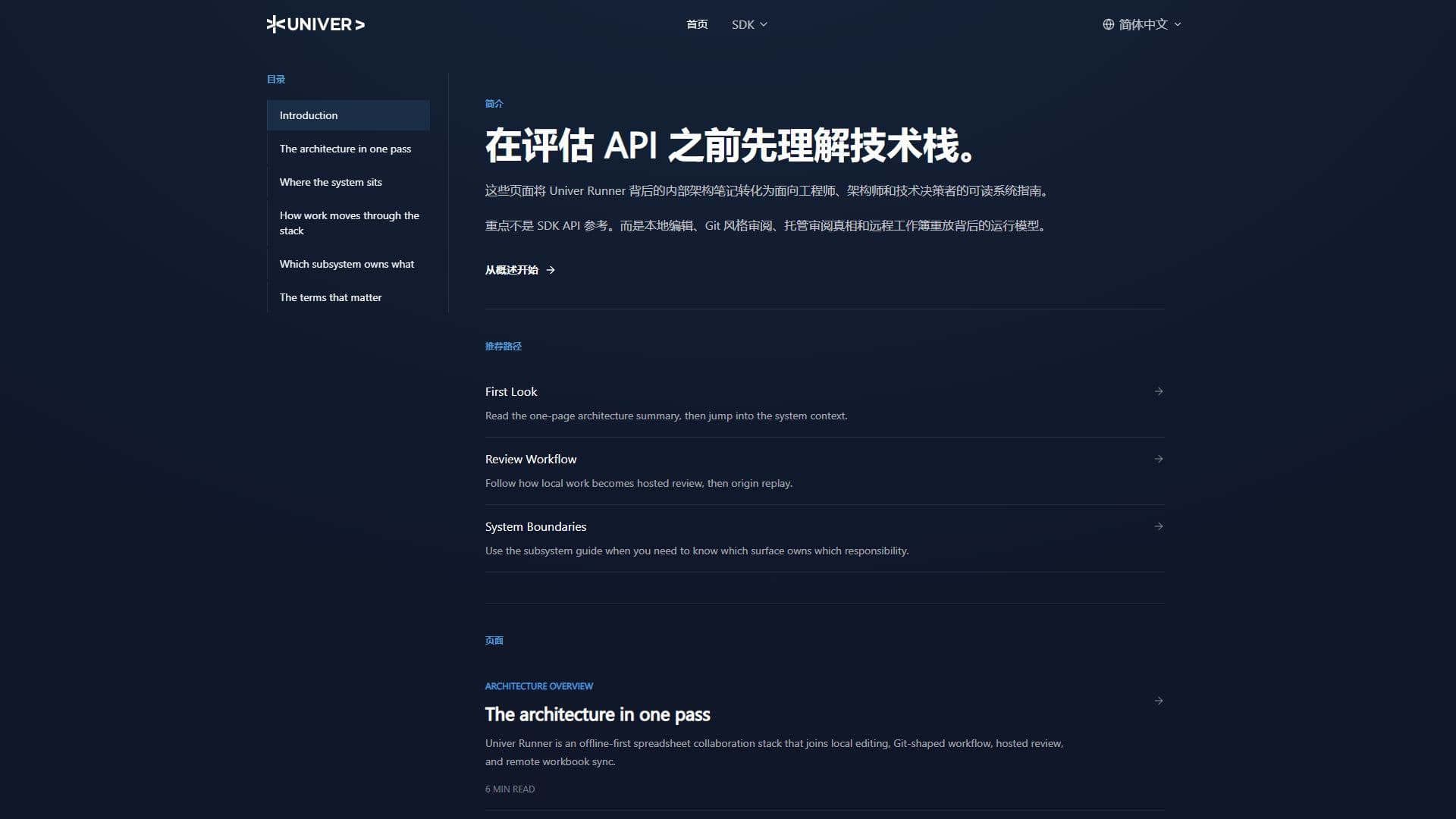Open The architecture in one pass page card
Screen dimensions: 1456x819
pyautogui.click(x=824, y=737)
